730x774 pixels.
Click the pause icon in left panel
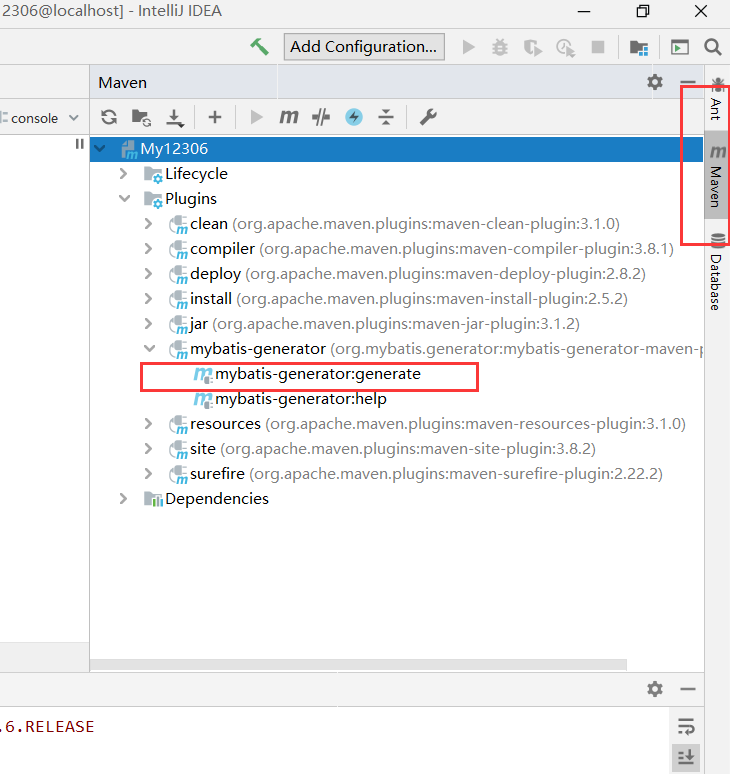click(79, 144)
